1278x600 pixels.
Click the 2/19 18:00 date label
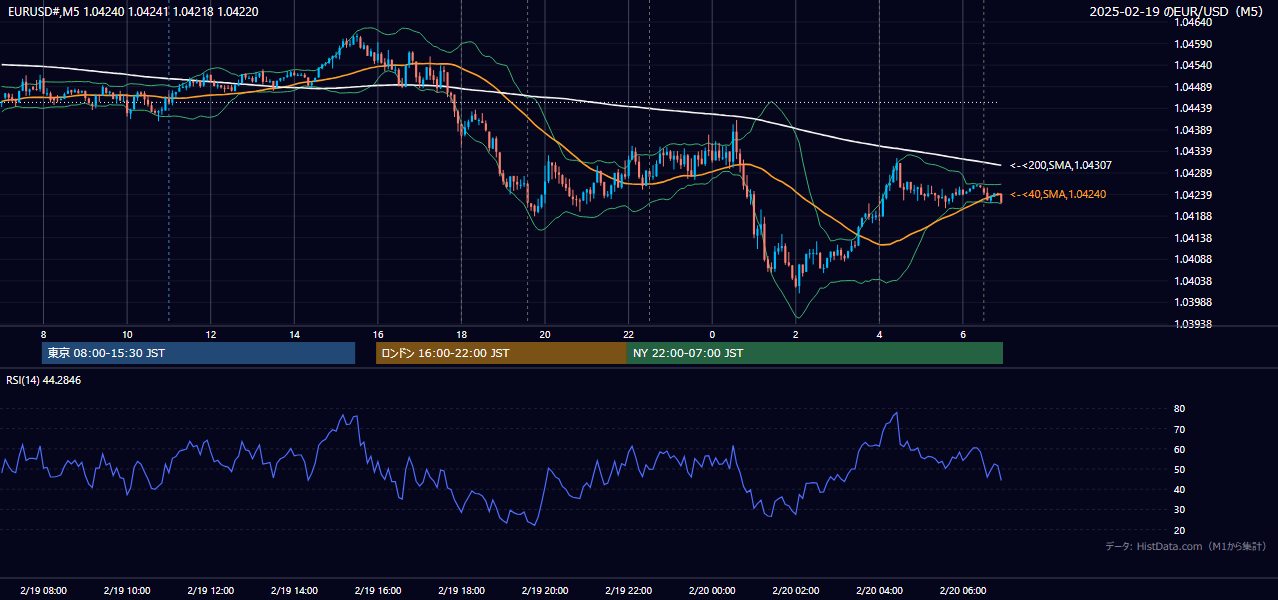pyautogui.click(x=461, y=590)
